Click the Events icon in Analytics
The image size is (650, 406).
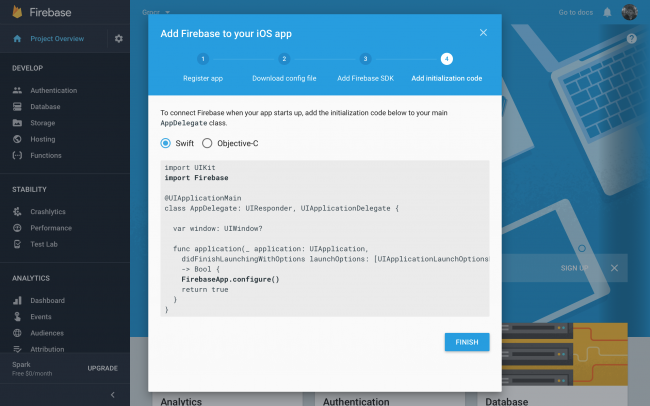coord(17,316)
